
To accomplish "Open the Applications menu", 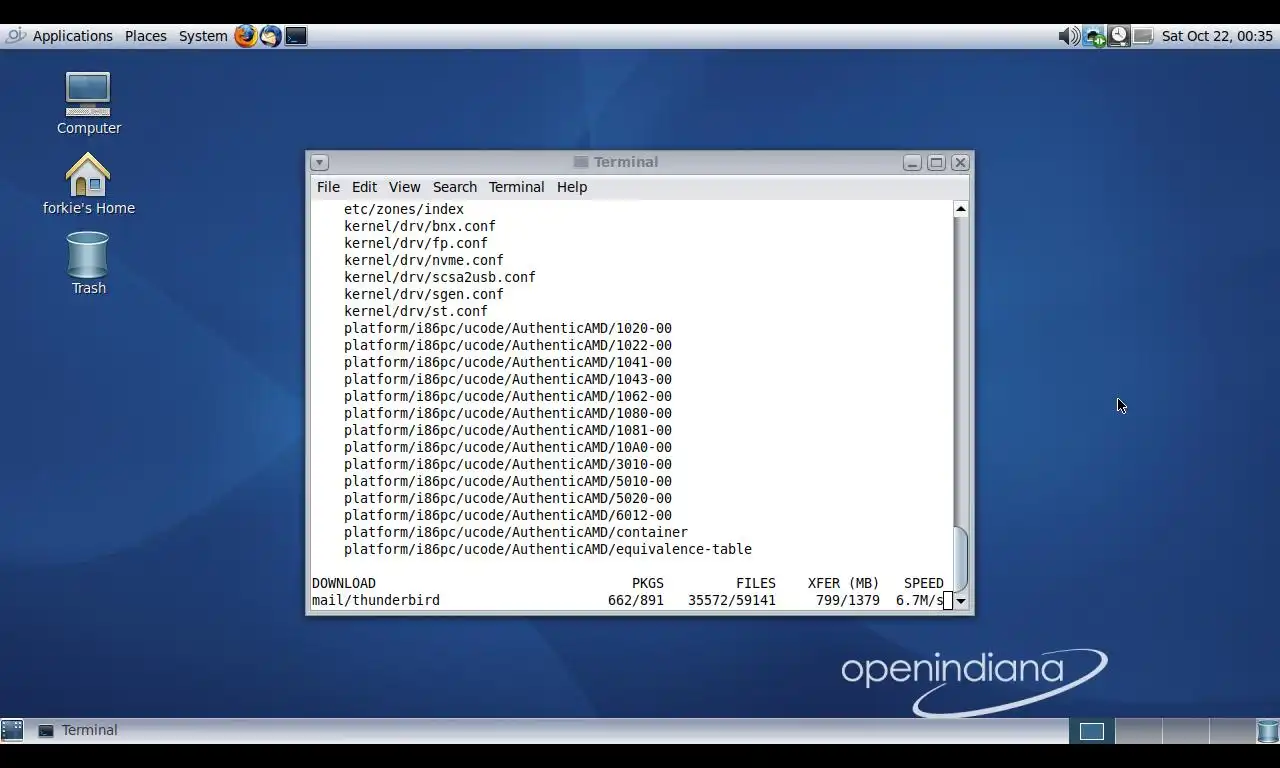I will (73, 36).
